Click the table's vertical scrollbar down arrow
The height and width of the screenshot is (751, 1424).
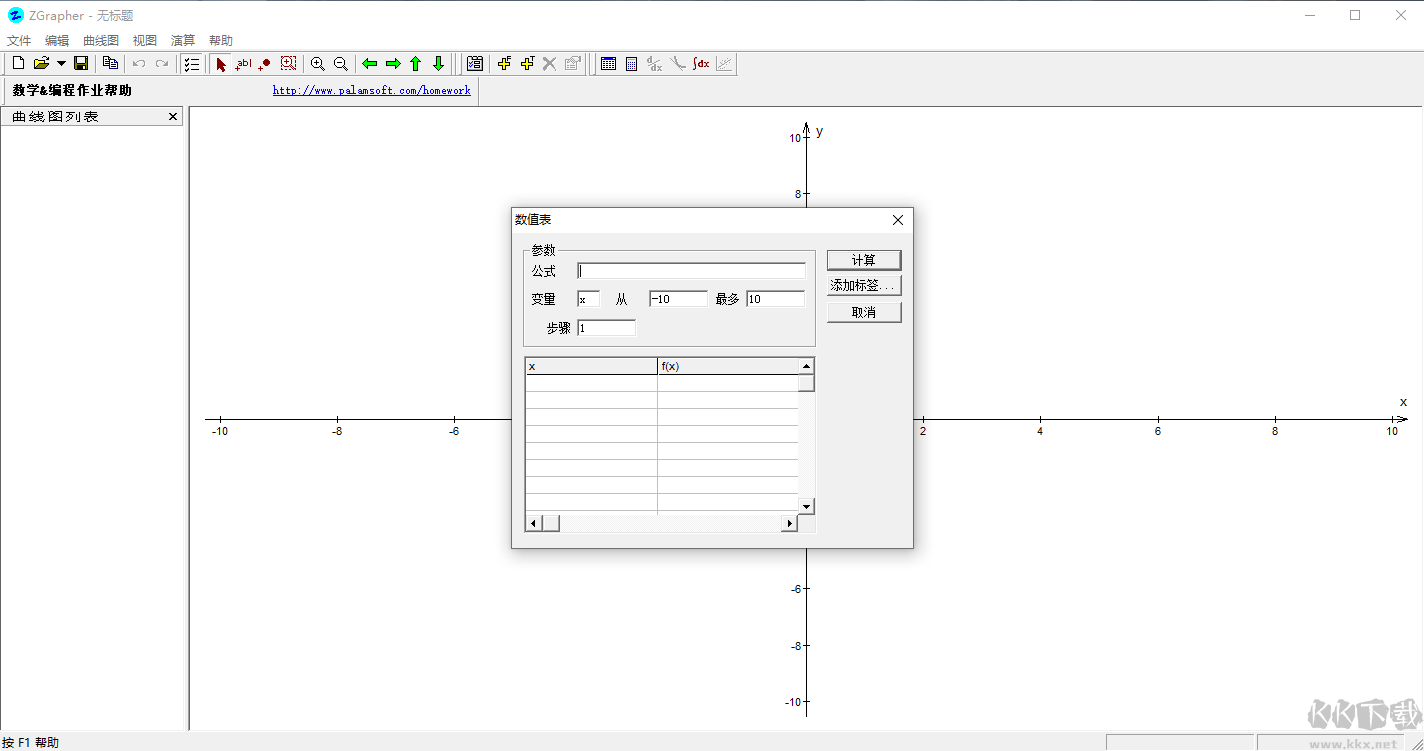(x=806, y=506)
